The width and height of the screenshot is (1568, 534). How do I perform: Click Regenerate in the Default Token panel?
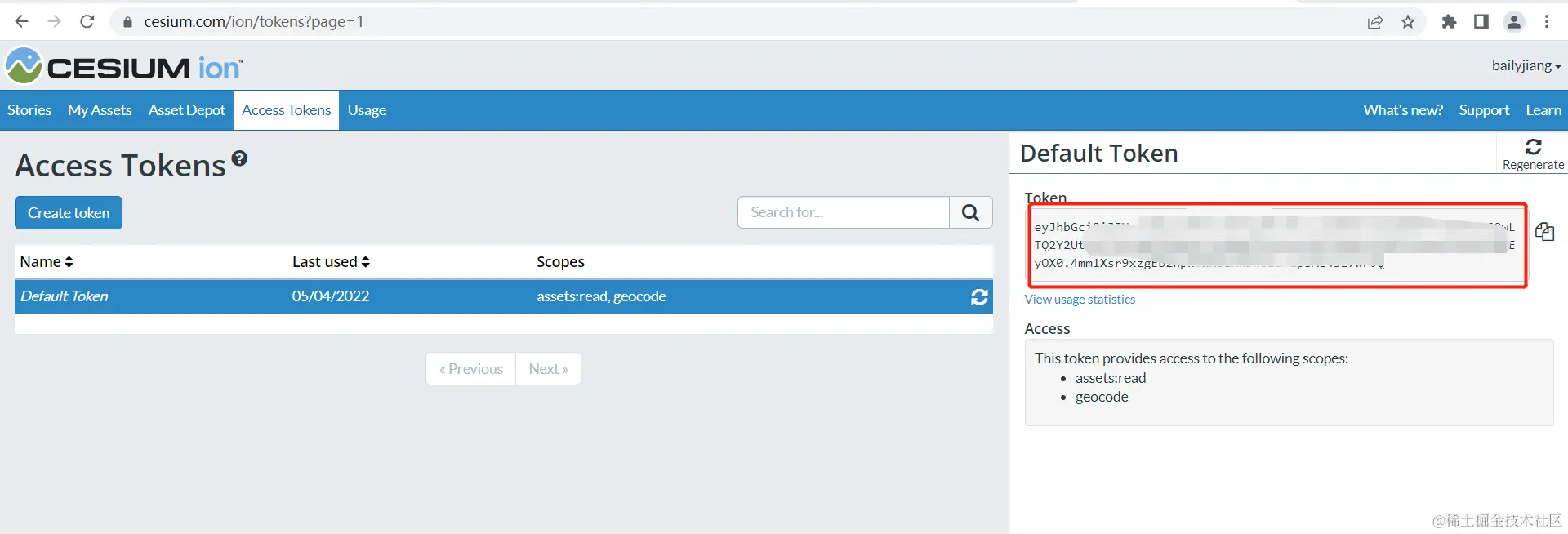[1533, 154]
